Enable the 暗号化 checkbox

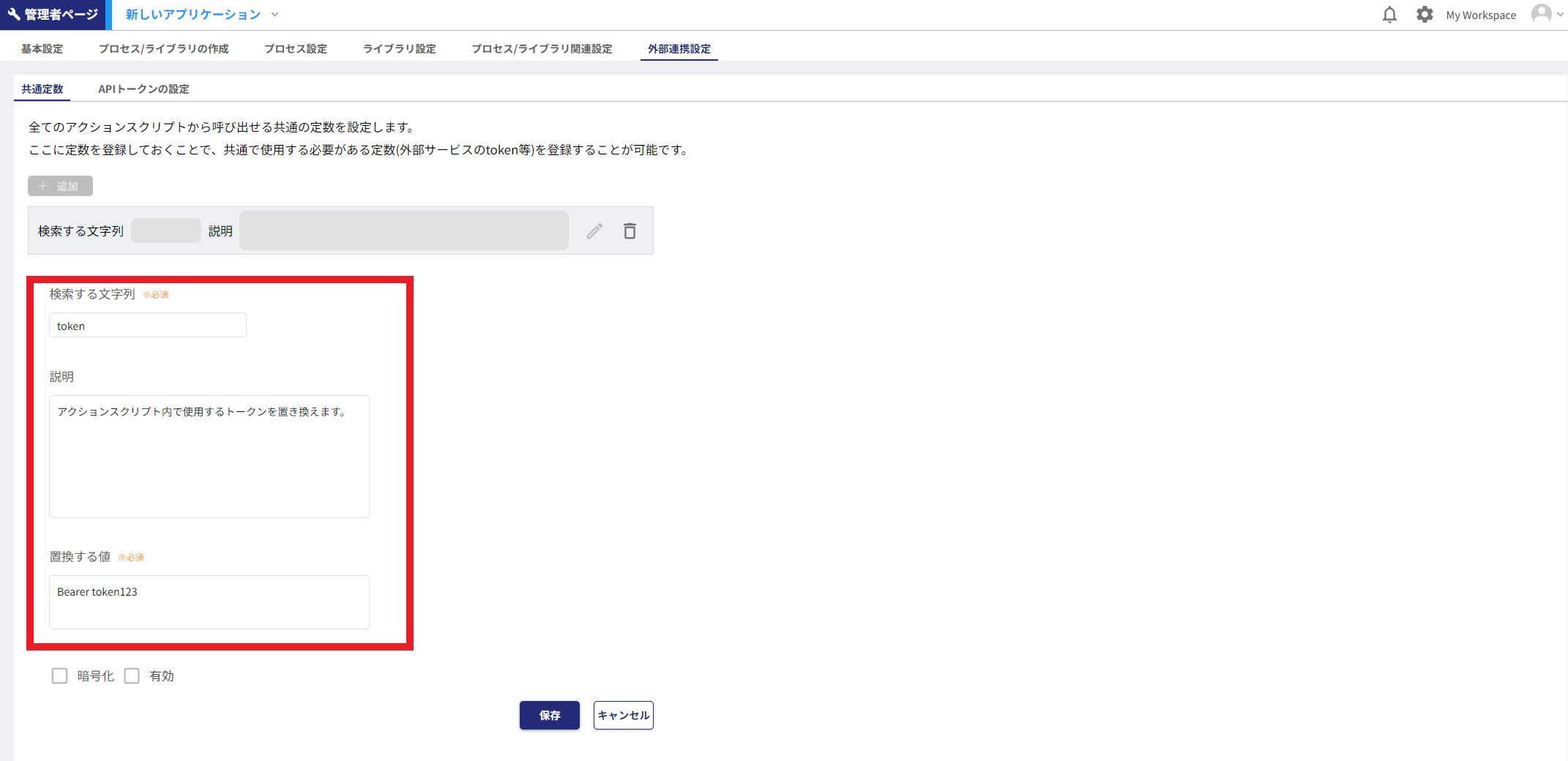pos(59,675)
